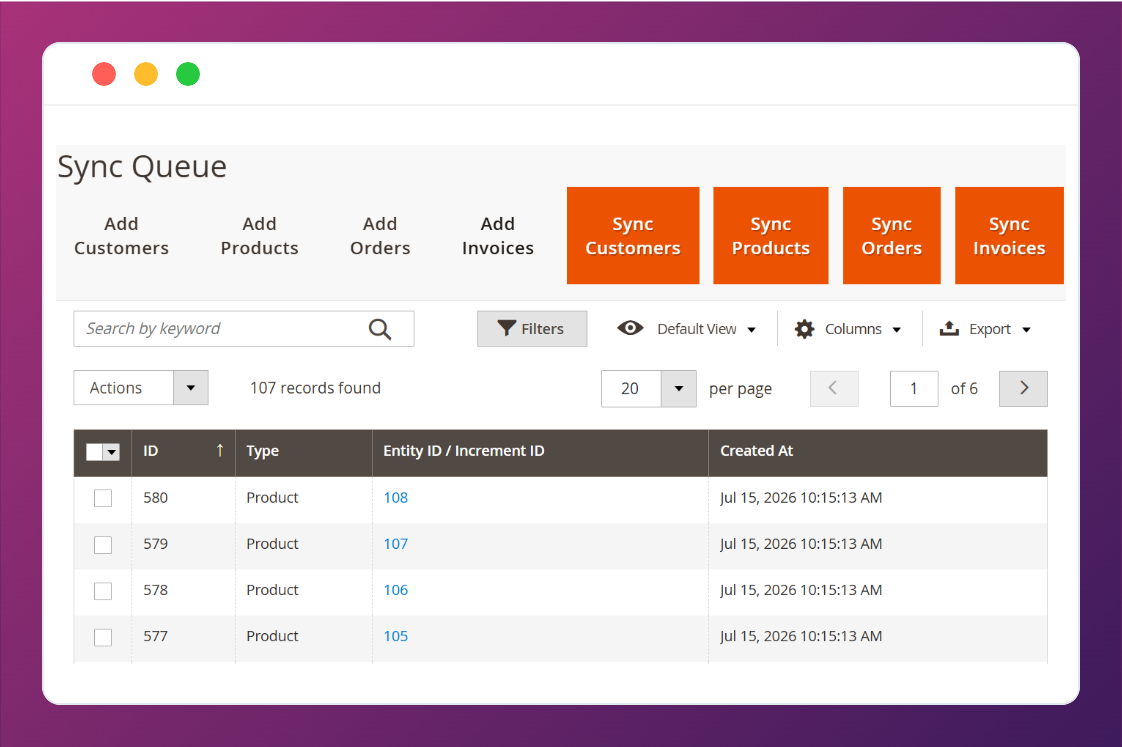Open entity link 105
This screenshot has width=1122, height=747.
click(396, 636)
